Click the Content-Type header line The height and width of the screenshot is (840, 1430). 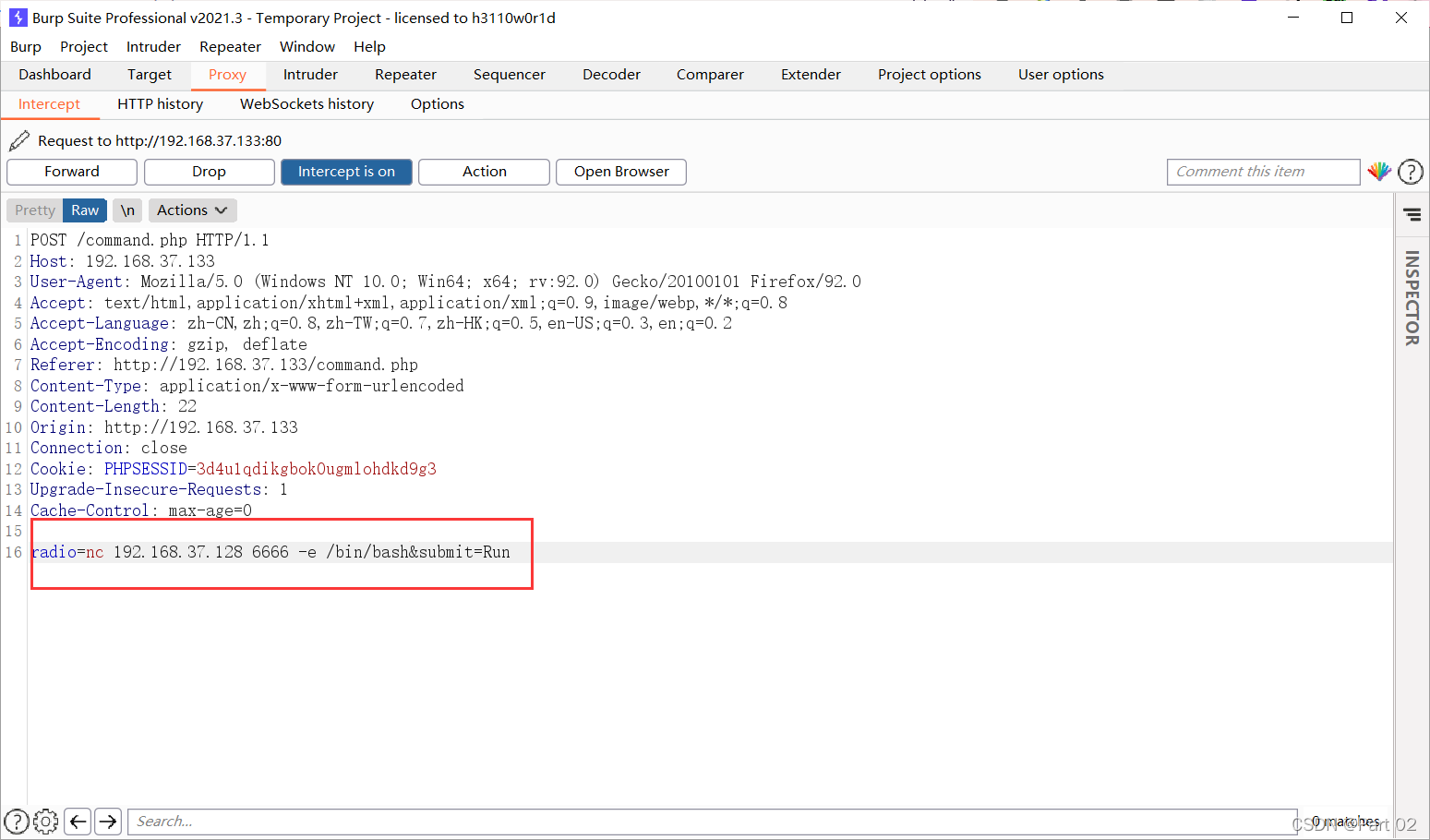point(246,386)
